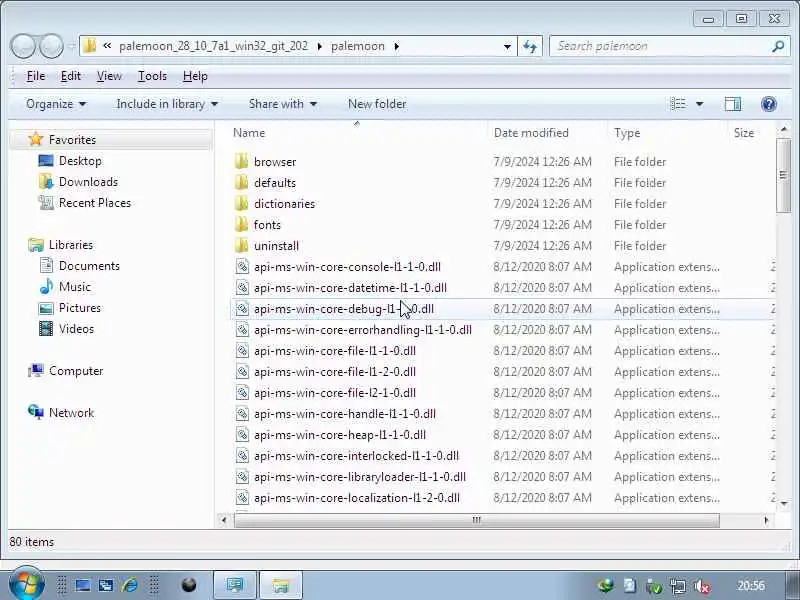Click the Libraries node in the navigation pane
The width and height of the screenshot is (800, 600).
pos(70,245)
